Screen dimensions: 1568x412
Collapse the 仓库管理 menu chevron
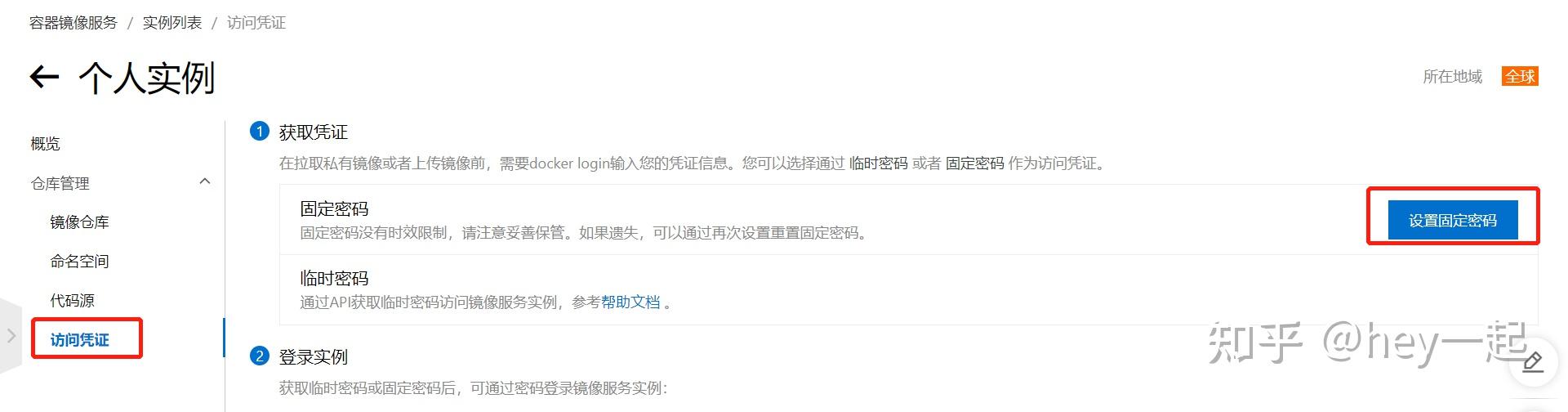pos(205,181)
